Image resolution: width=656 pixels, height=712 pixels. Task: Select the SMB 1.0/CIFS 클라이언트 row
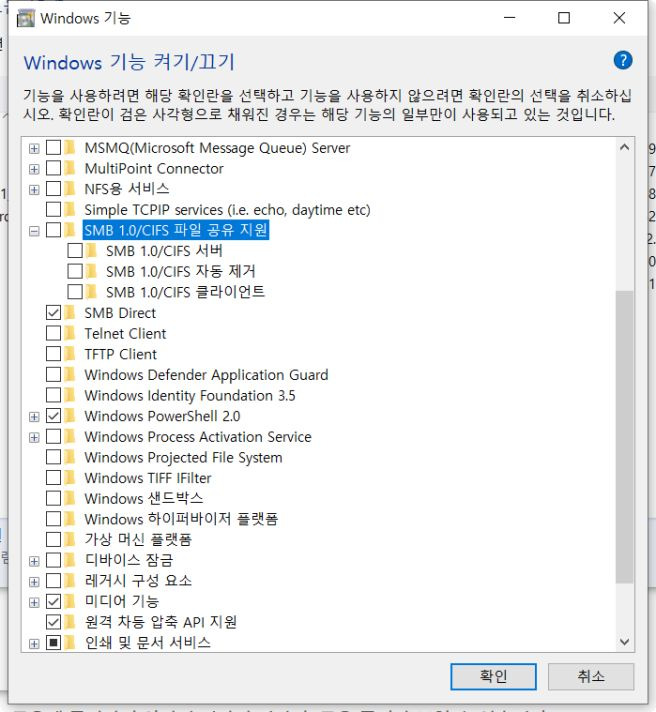185,292
